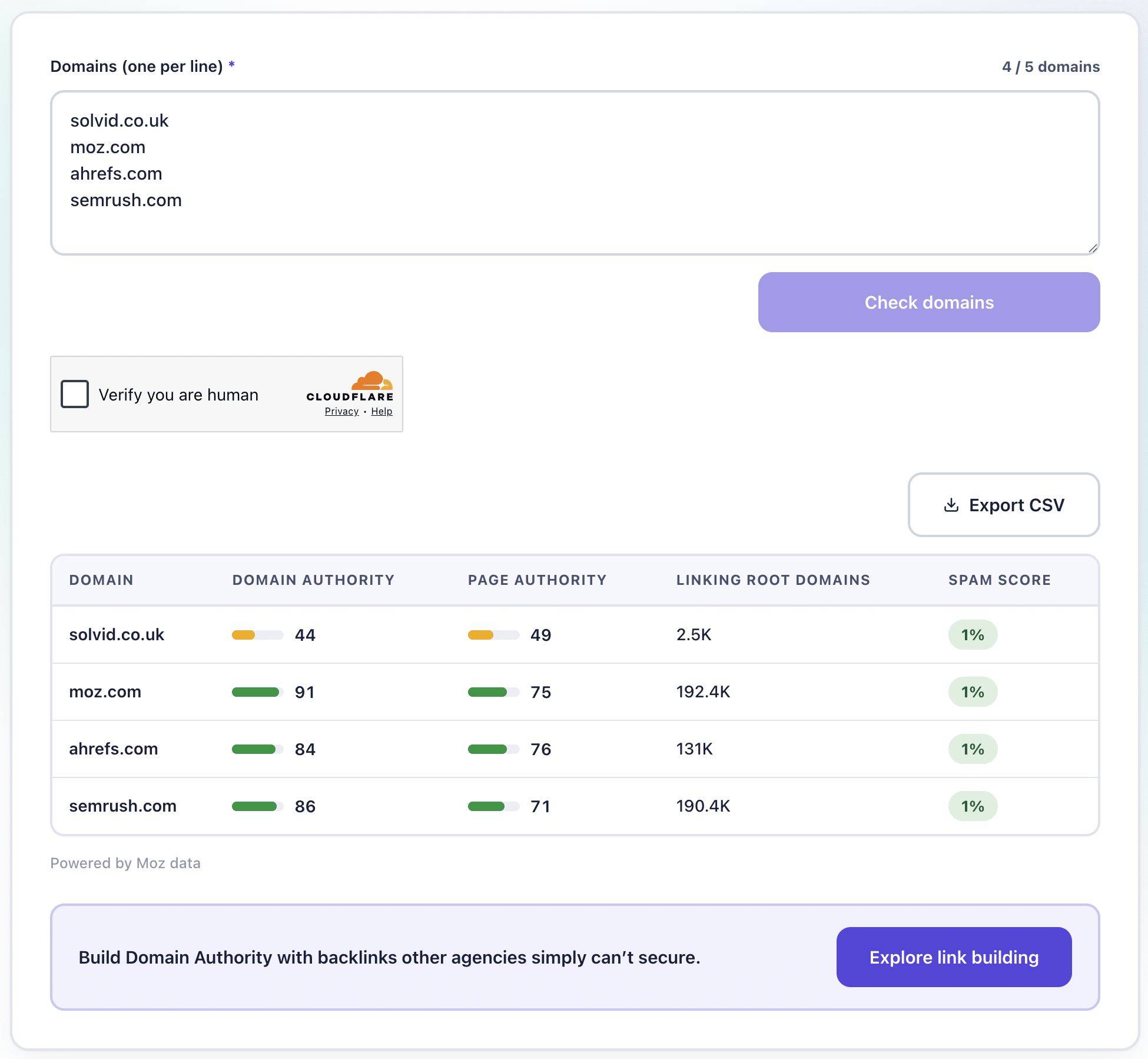Click ahrefs.com page authority value 76
The width and height of the screenshot is (1148, 1059).
[x=541, y=749]
